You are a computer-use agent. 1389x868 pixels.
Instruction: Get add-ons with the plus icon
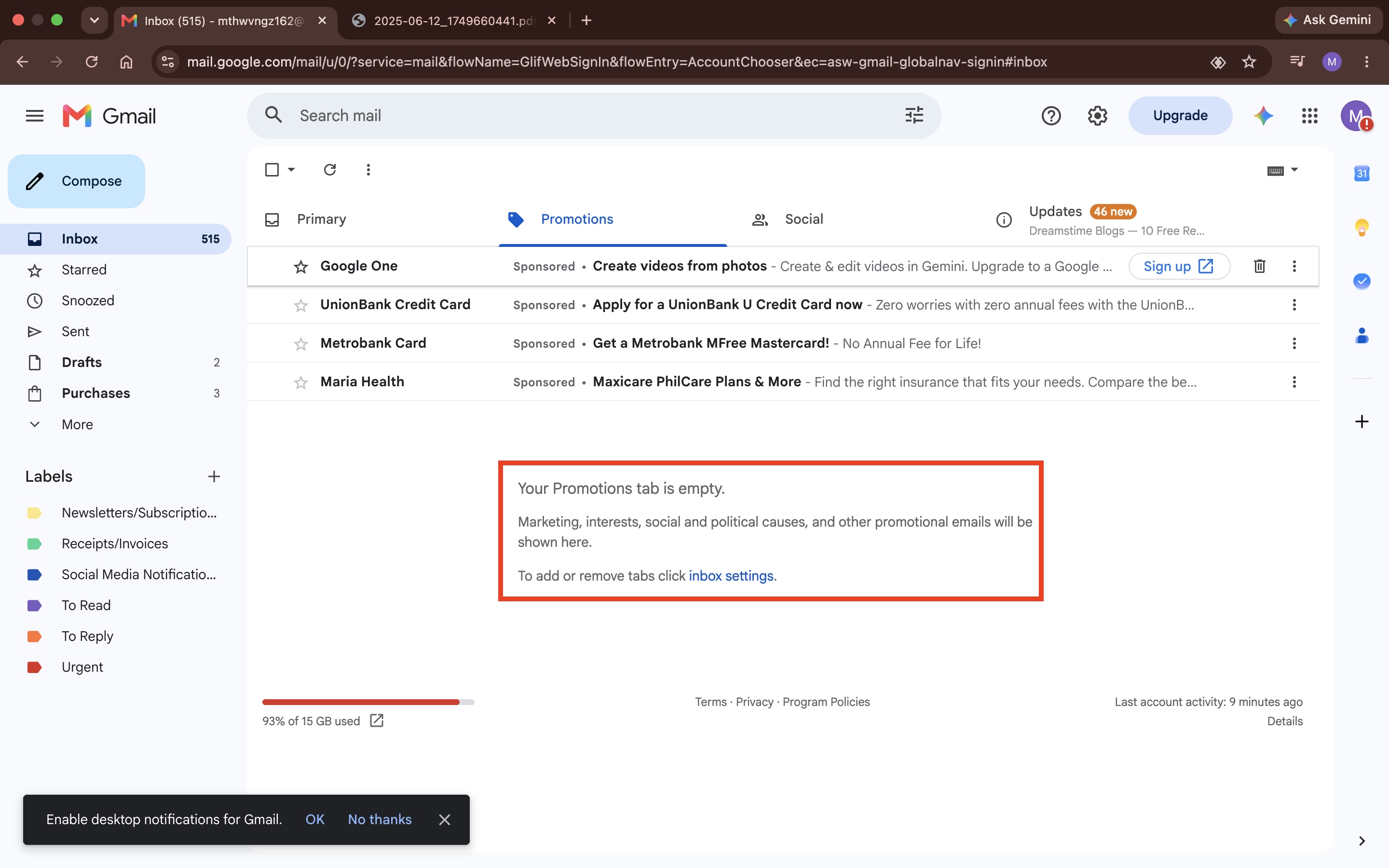[x=1362, y=421]
